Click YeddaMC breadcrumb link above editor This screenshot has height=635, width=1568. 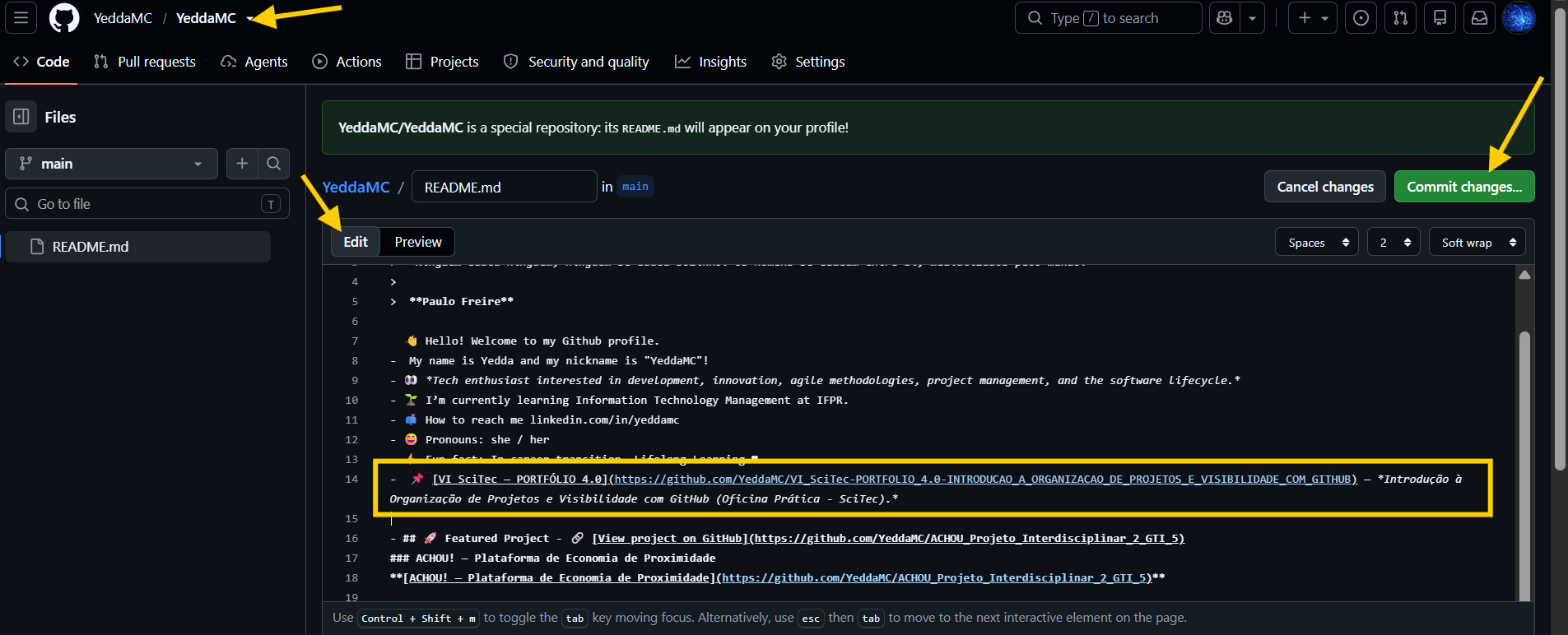point(356,187)
